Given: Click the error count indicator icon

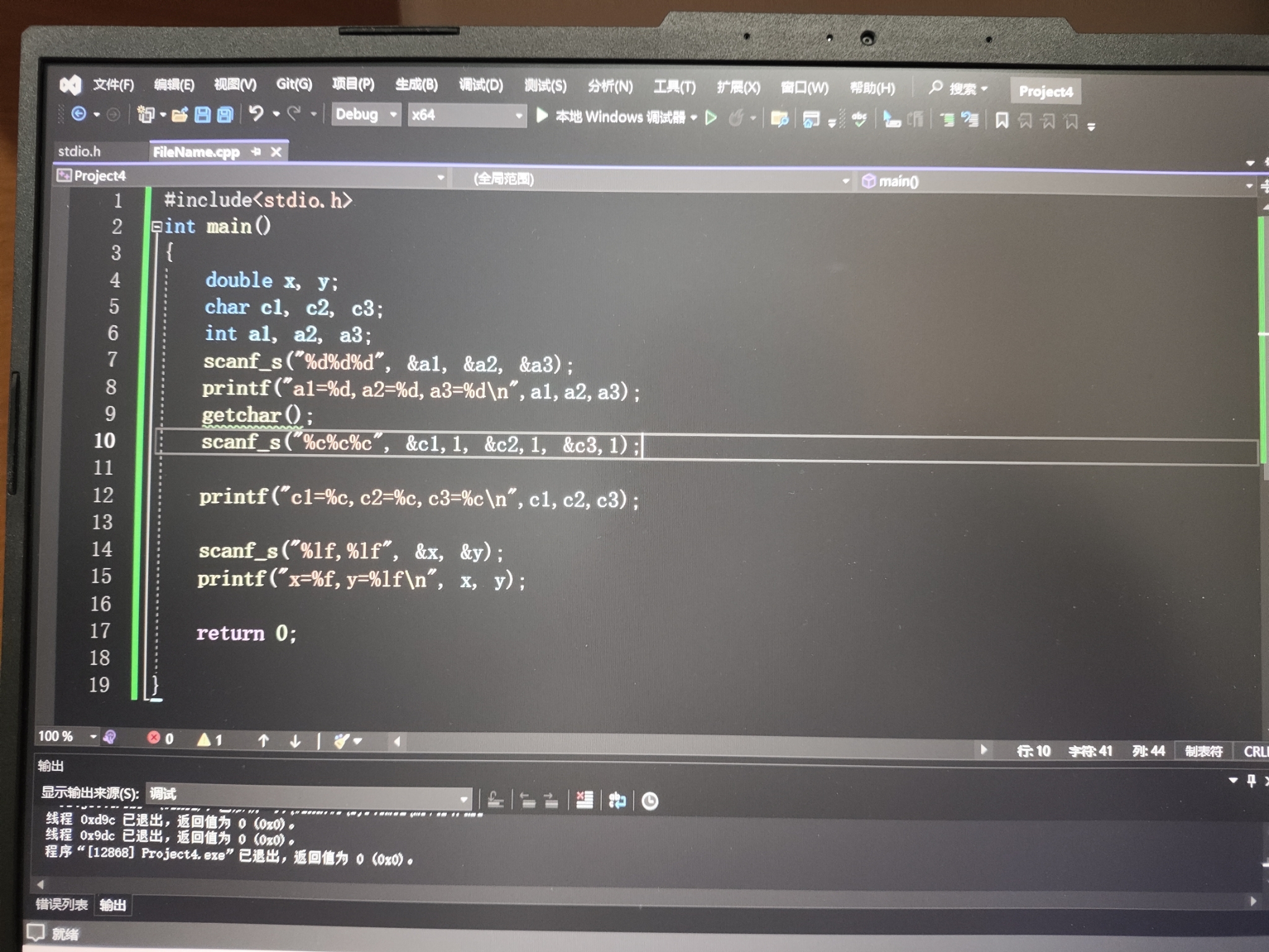Looking at the screenshot, I should coord(155,738).
